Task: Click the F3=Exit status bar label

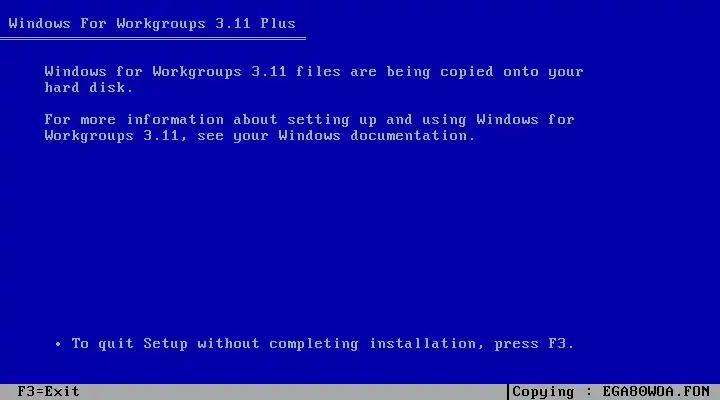Action: pyautogui.click(x=48, y=392)
